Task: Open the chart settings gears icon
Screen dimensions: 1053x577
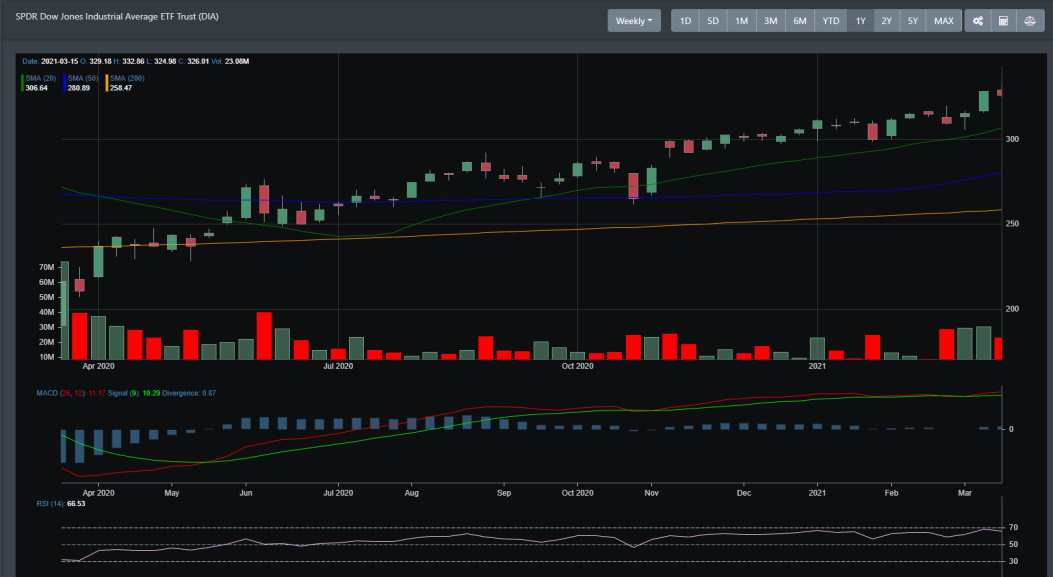Action: pos(978,21)
